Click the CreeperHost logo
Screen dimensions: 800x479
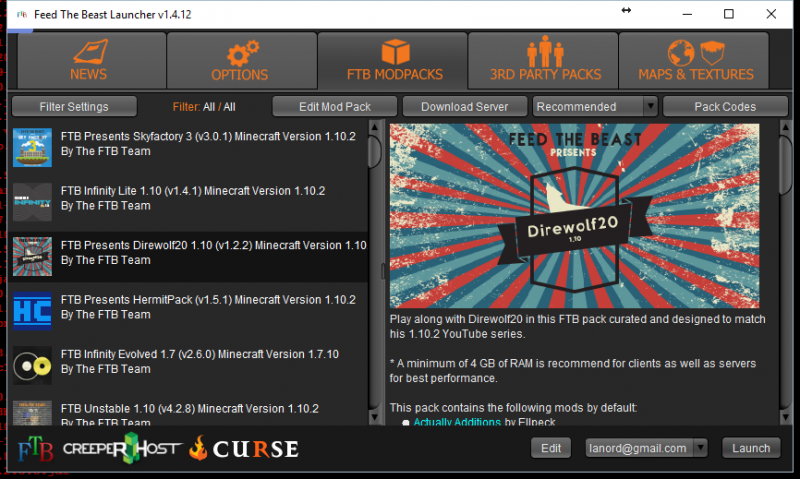tap(122, 448)
